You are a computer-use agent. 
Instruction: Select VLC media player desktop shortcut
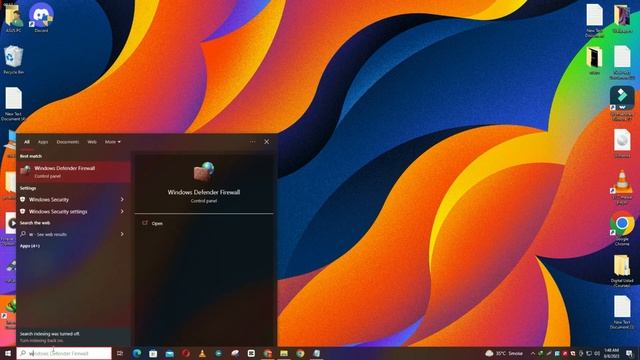point(622,187)
